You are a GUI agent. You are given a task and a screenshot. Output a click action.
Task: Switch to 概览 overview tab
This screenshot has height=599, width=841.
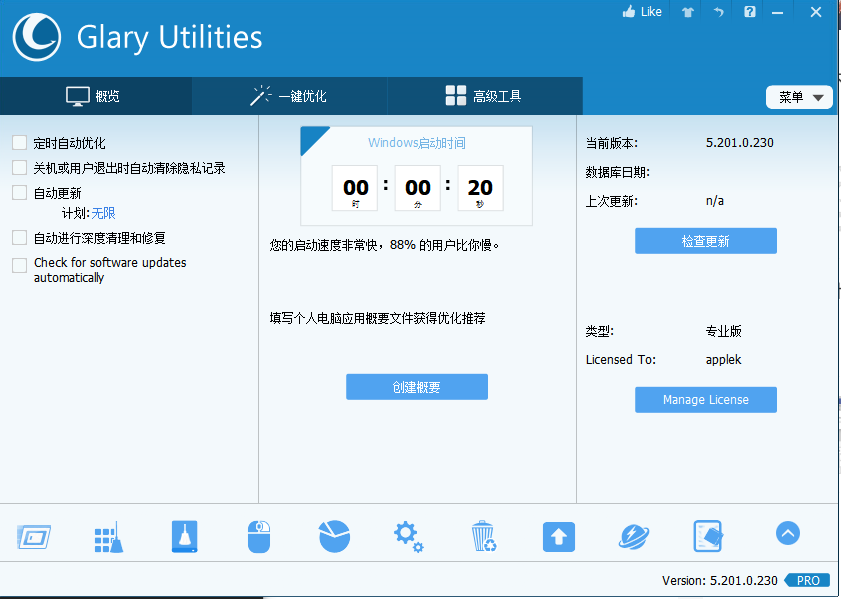[95, 96]
